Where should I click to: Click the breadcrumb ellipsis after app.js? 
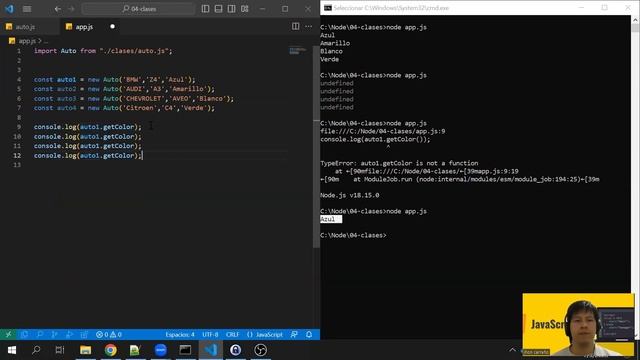[x=46, y=41]
